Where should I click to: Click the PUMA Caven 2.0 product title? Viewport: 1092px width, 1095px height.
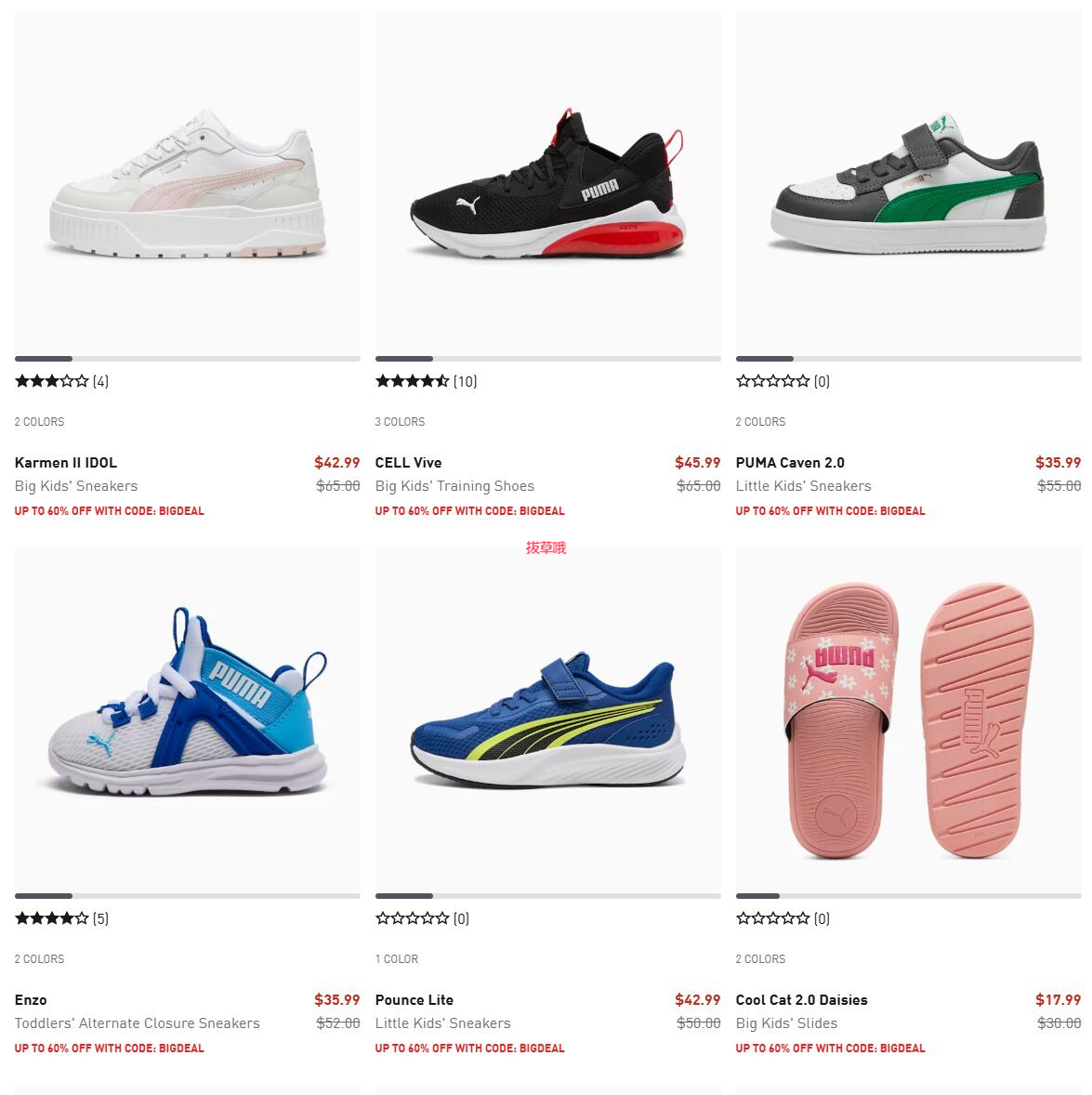pos(790,462)
